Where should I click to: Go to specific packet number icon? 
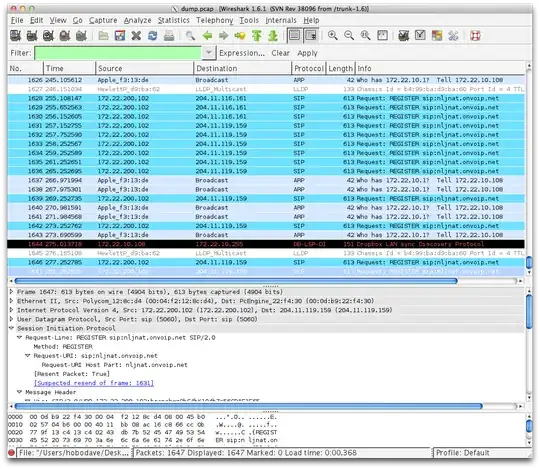[240, 35]
